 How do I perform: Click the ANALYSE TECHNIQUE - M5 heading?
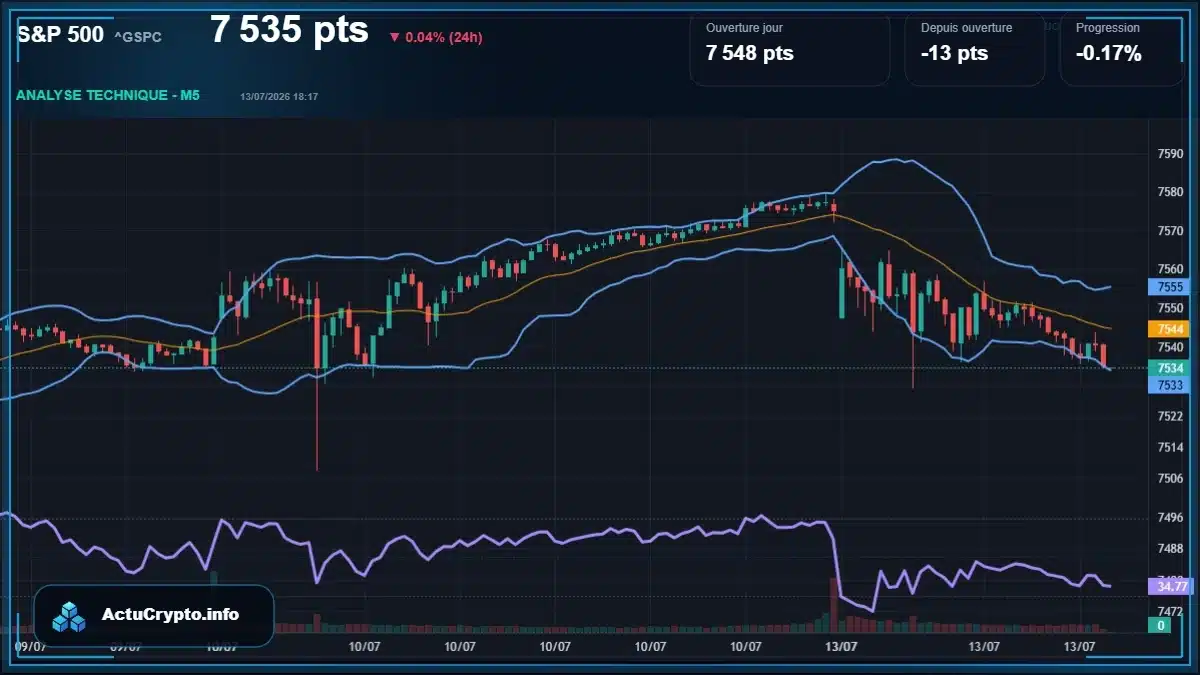[108, 96]
